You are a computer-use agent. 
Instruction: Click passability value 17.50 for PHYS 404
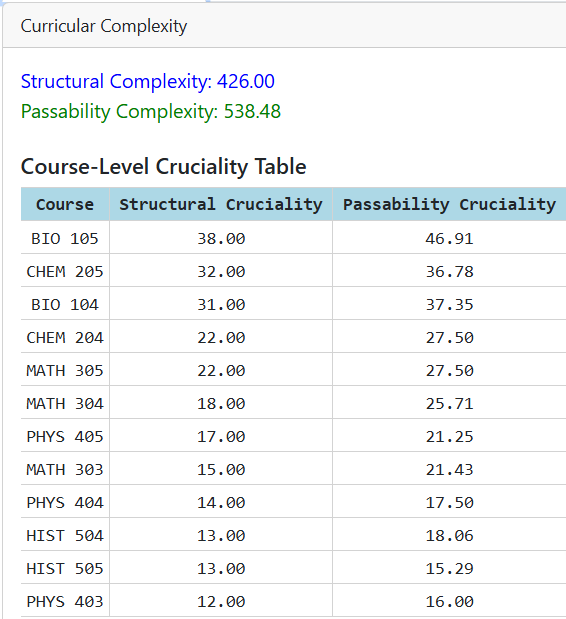449,503
